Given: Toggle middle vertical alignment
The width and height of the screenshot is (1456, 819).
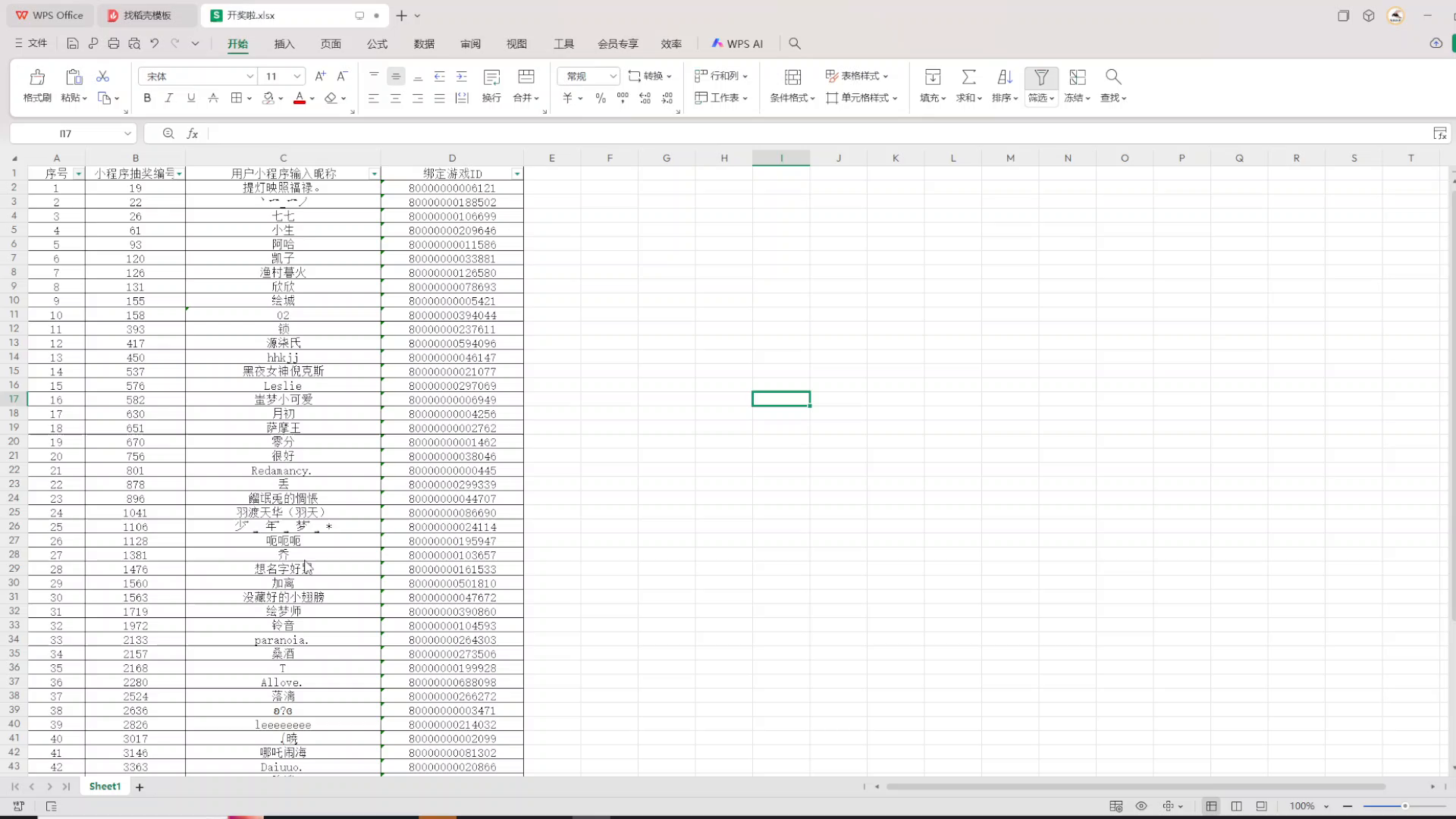Looking at the screenshot, I should click(396, 76).
